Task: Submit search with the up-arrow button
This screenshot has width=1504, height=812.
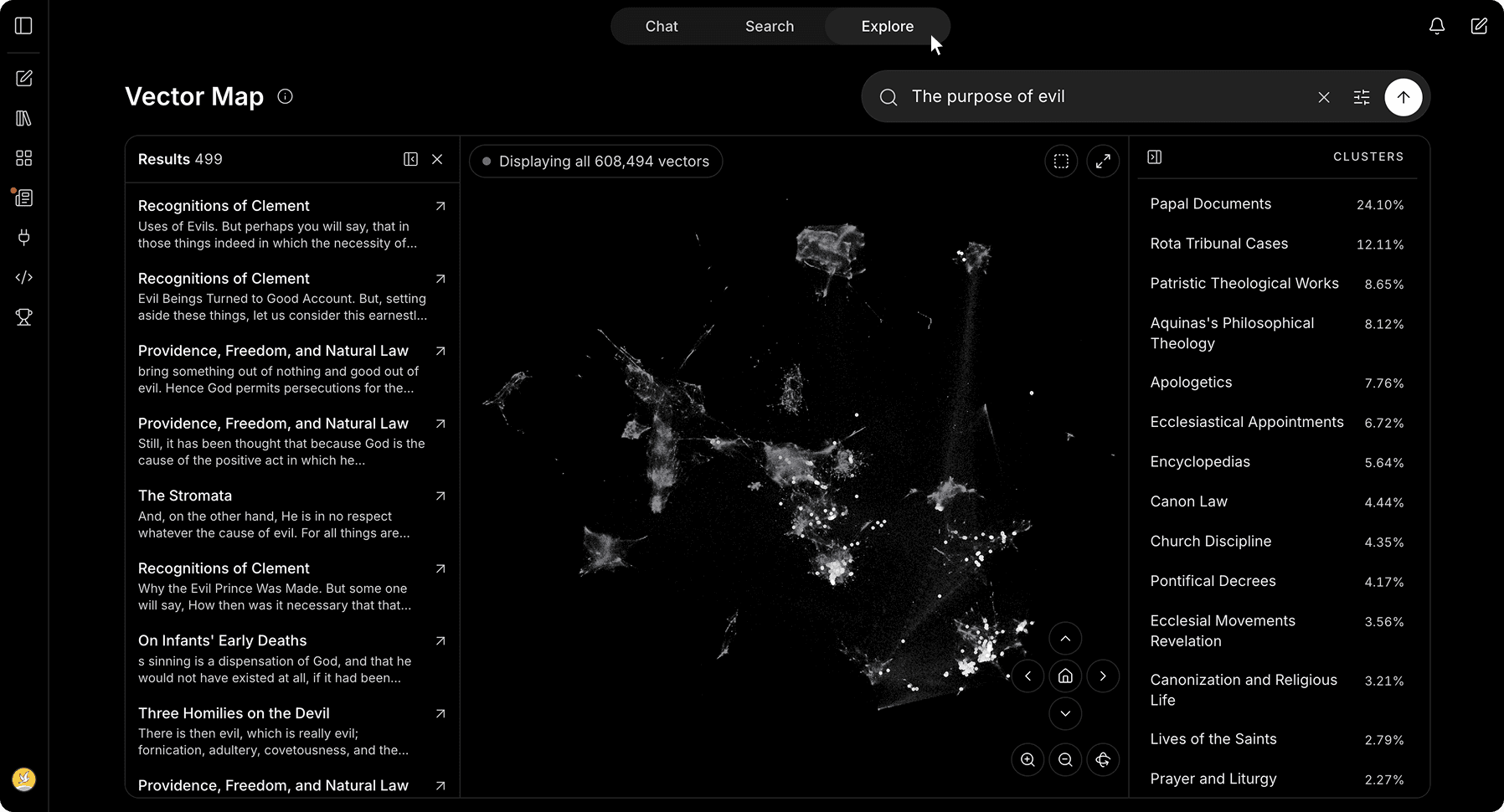Action: pos(1404,97)
